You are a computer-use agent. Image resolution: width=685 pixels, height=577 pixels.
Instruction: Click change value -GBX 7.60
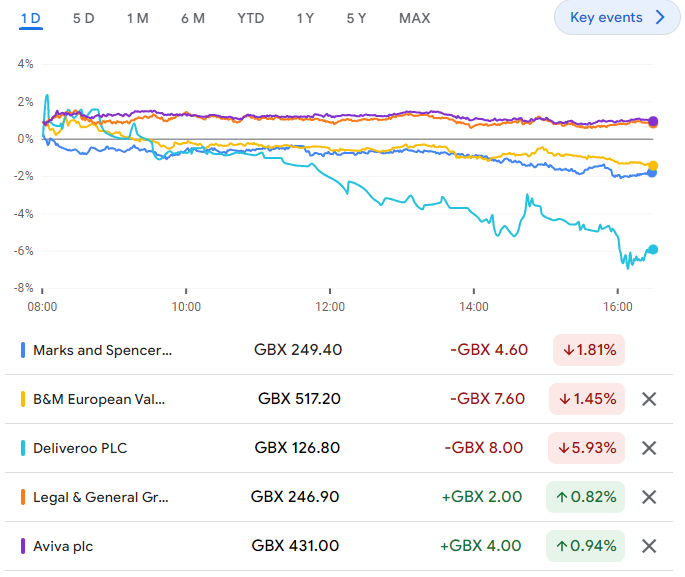coord(487,399)
